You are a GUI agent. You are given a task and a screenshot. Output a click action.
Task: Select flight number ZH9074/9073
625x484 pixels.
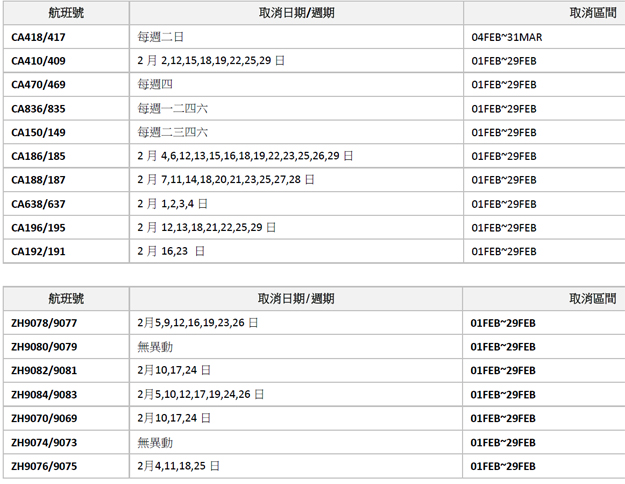point(44,442)
